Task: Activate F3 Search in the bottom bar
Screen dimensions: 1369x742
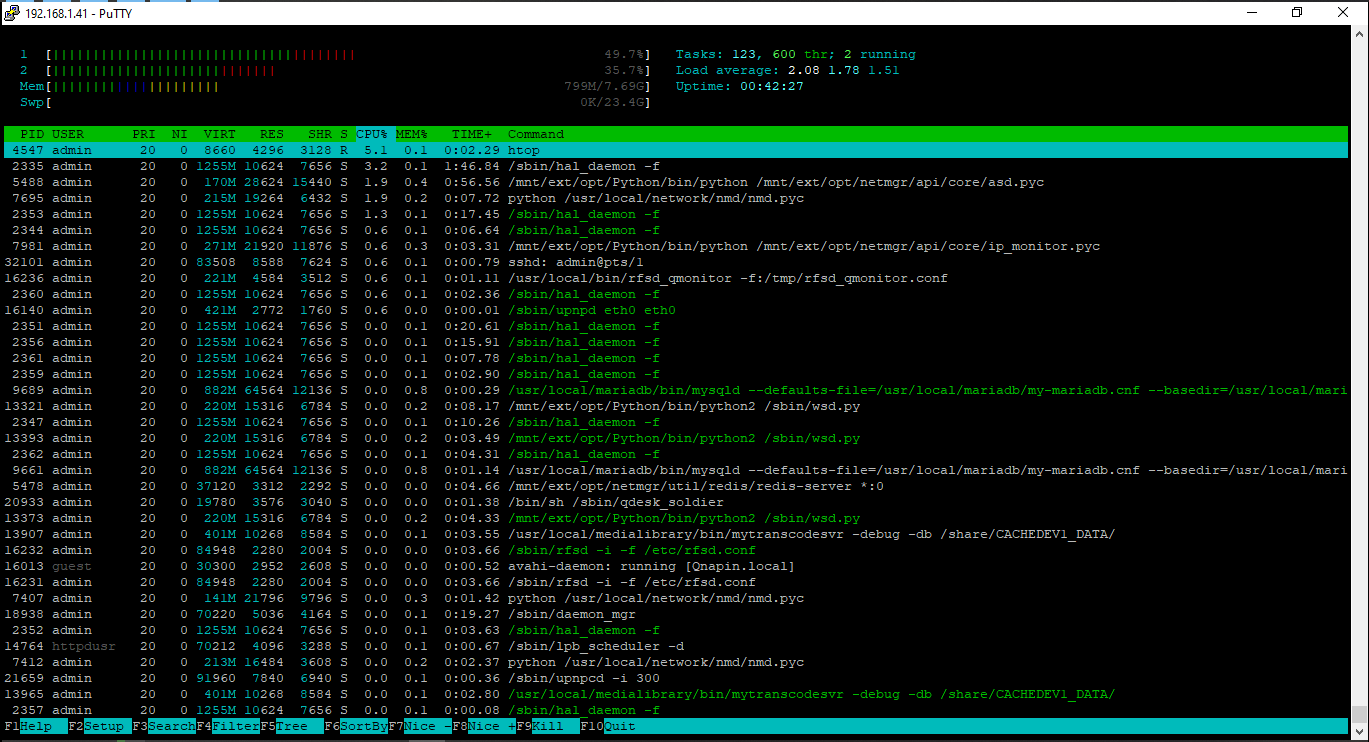Action: (171, 726)
